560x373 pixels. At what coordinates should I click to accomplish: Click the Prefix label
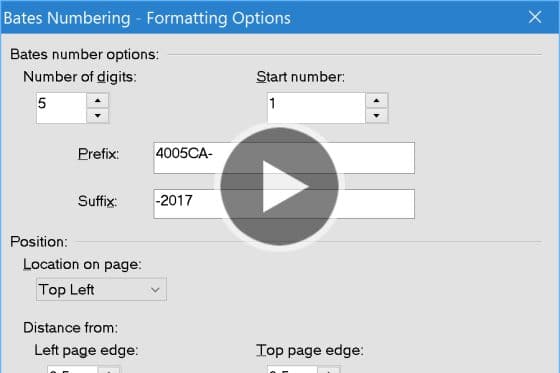[x=98, y=154]
